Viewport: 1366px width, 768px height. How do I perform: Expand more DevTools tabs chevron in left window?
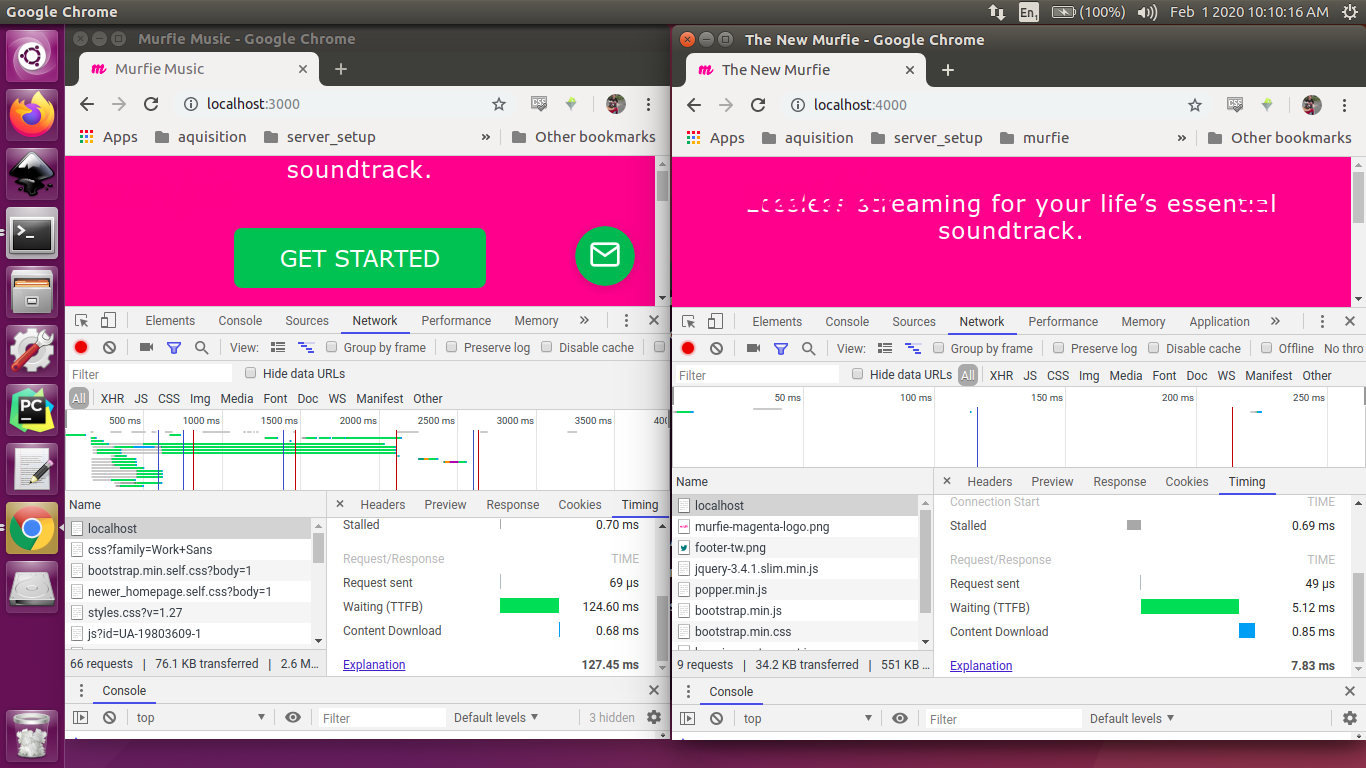(x=583, y=321)
